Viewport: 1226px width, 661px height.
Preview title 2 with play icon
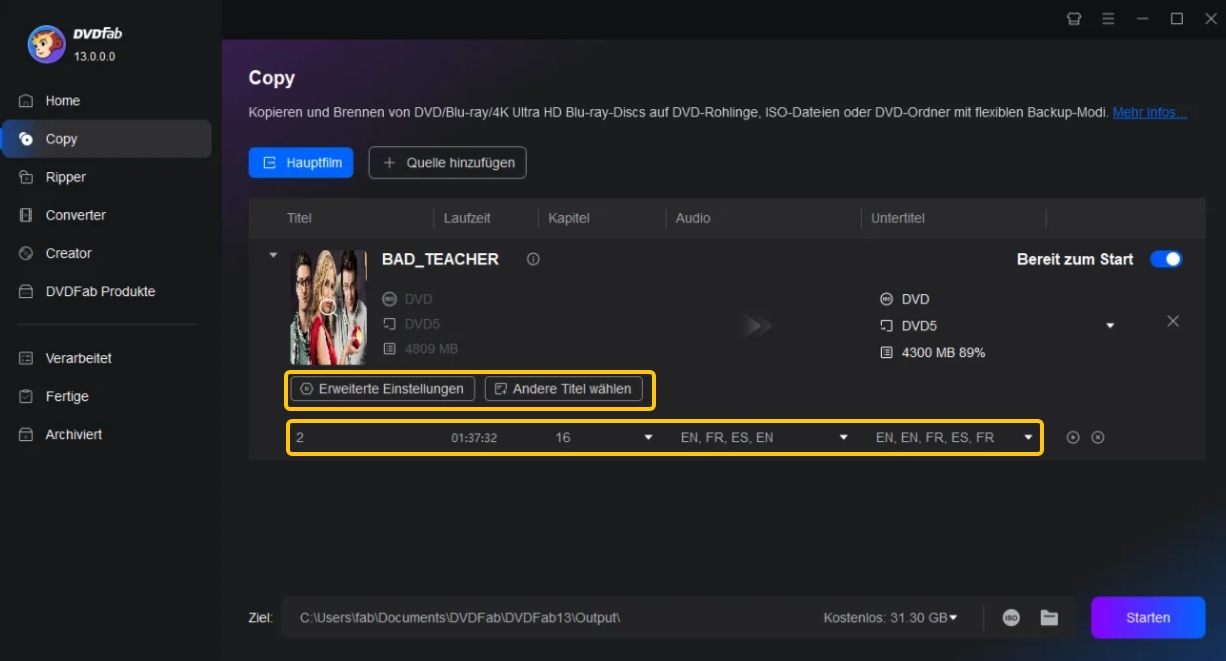click(1073, 437)
